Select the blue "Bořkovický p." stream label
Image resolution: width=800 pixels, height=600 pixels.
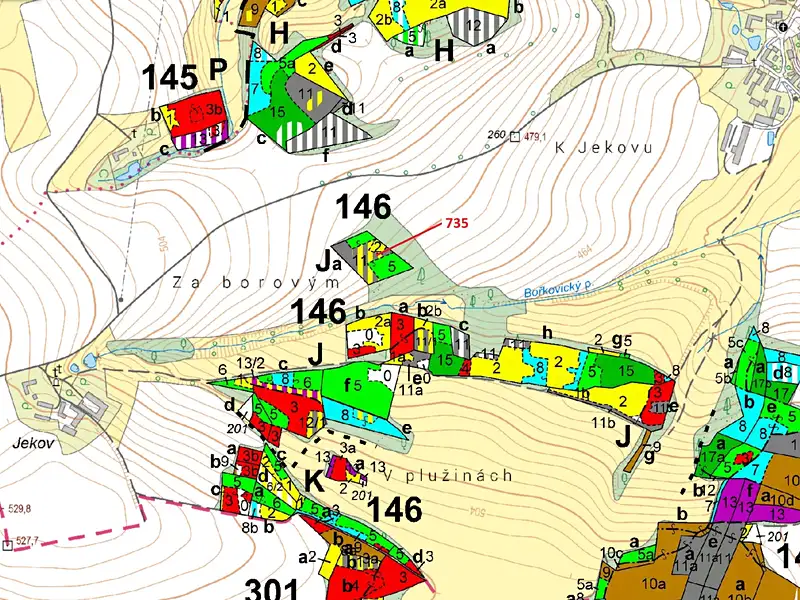click(558, 289)
